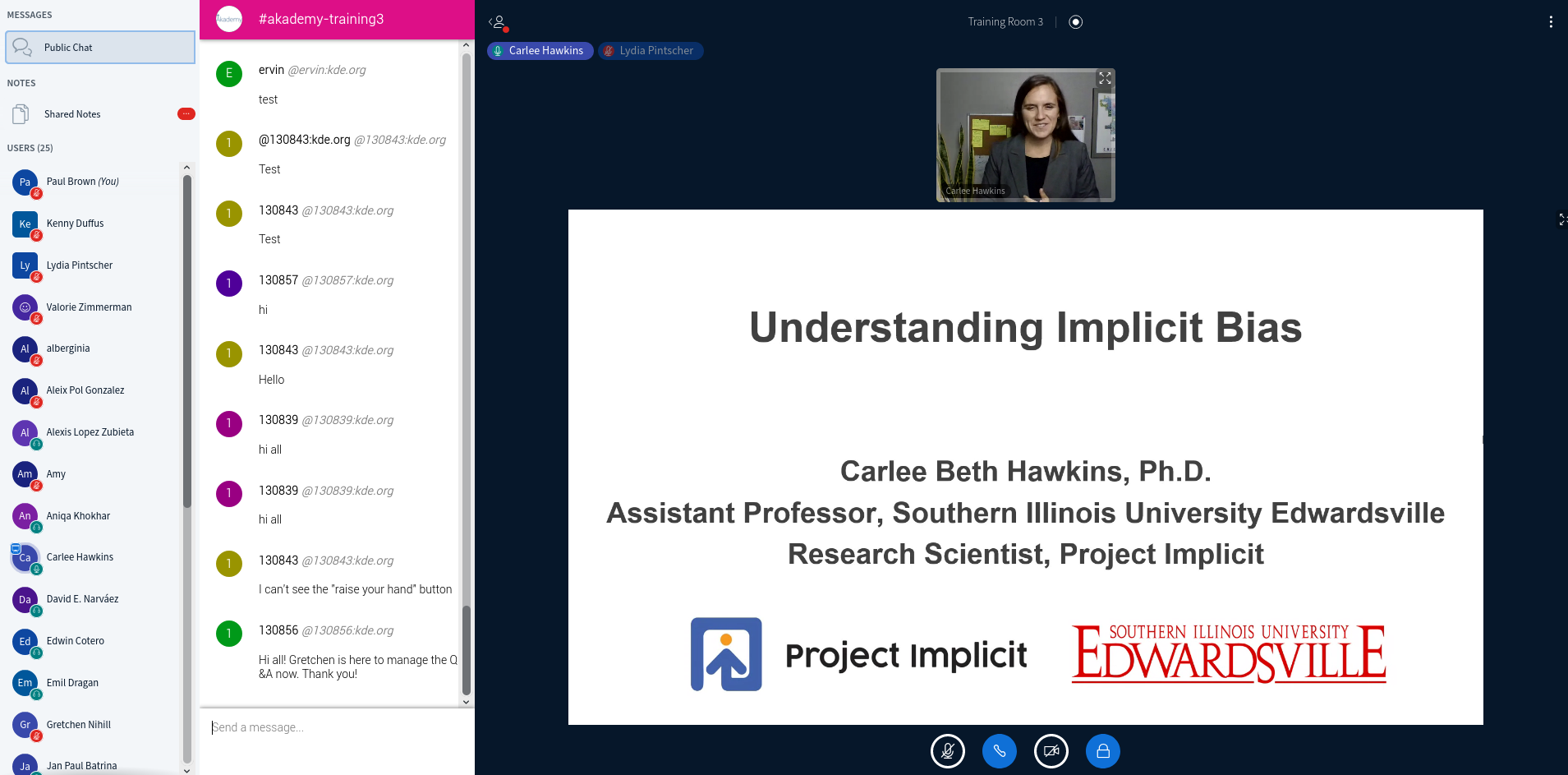Toggle the user list panel icon
Image resolution: width=1568 pixels, height=775 pixels.
tap(498, 22)
